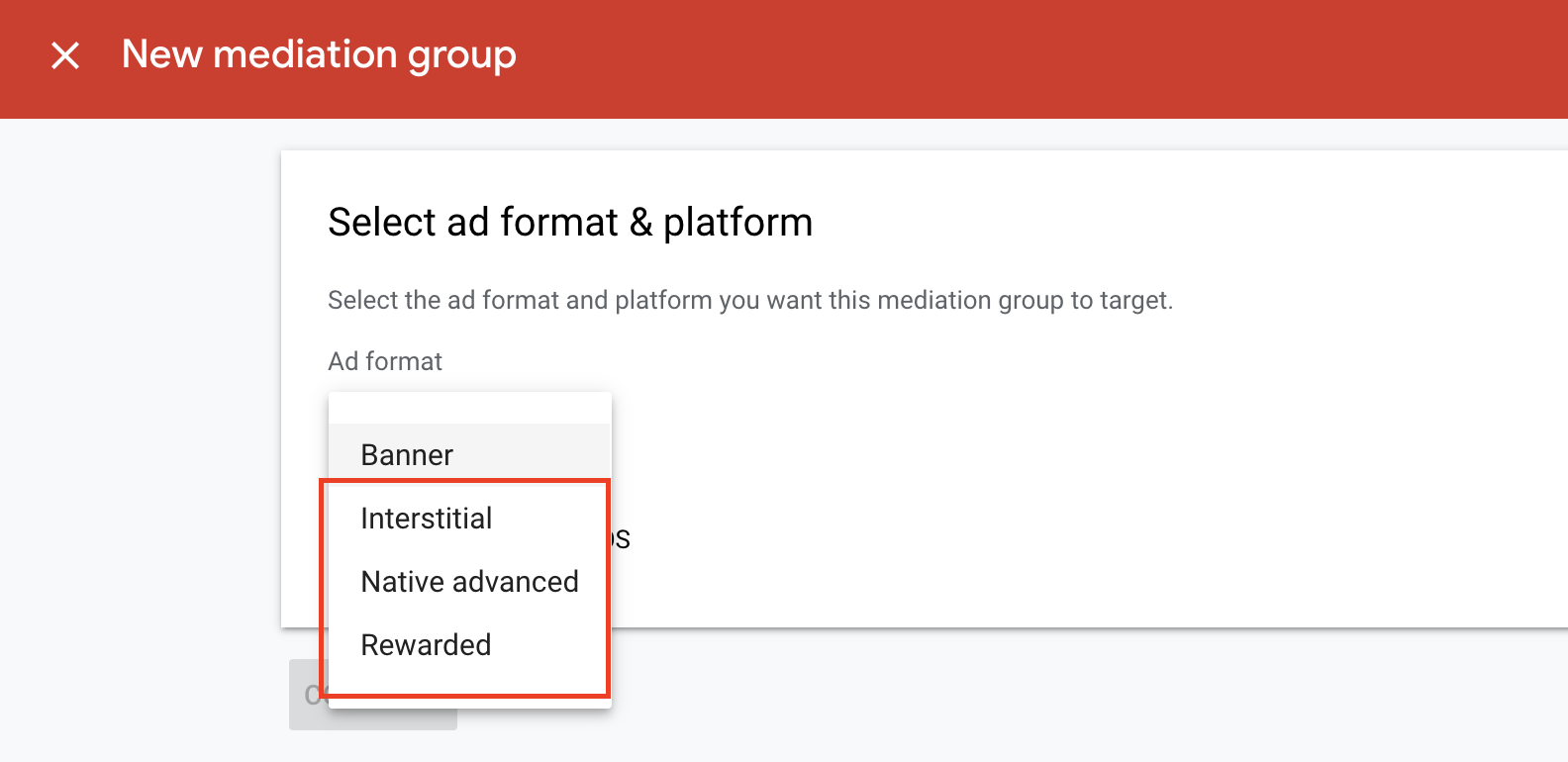1568x762 pixels.
Task: Close the New mediation group dialog
Action: [65, 55]
